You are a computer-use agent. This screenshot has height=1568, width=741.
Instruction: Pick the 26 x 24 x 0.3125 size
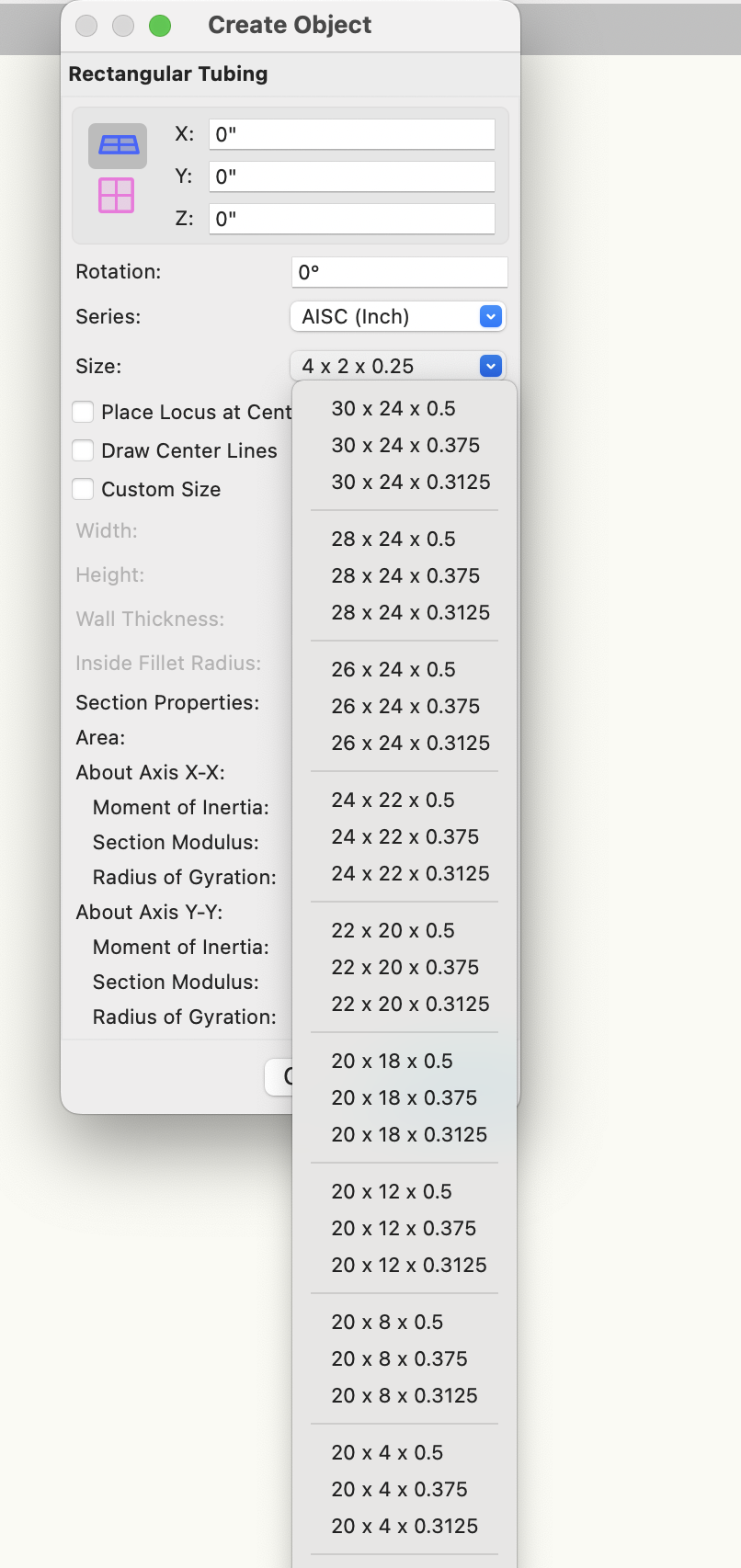click(x=410, y=743)
